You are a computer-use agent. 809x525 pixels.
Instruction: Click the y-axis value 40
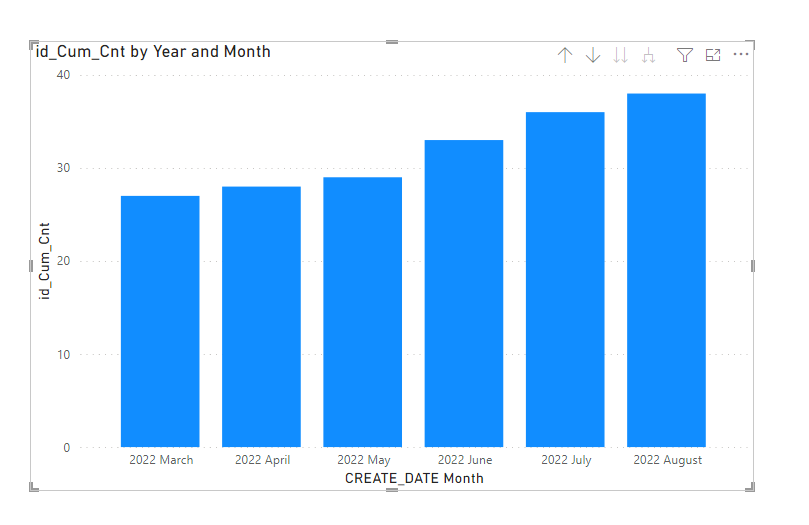pos(63,75)
